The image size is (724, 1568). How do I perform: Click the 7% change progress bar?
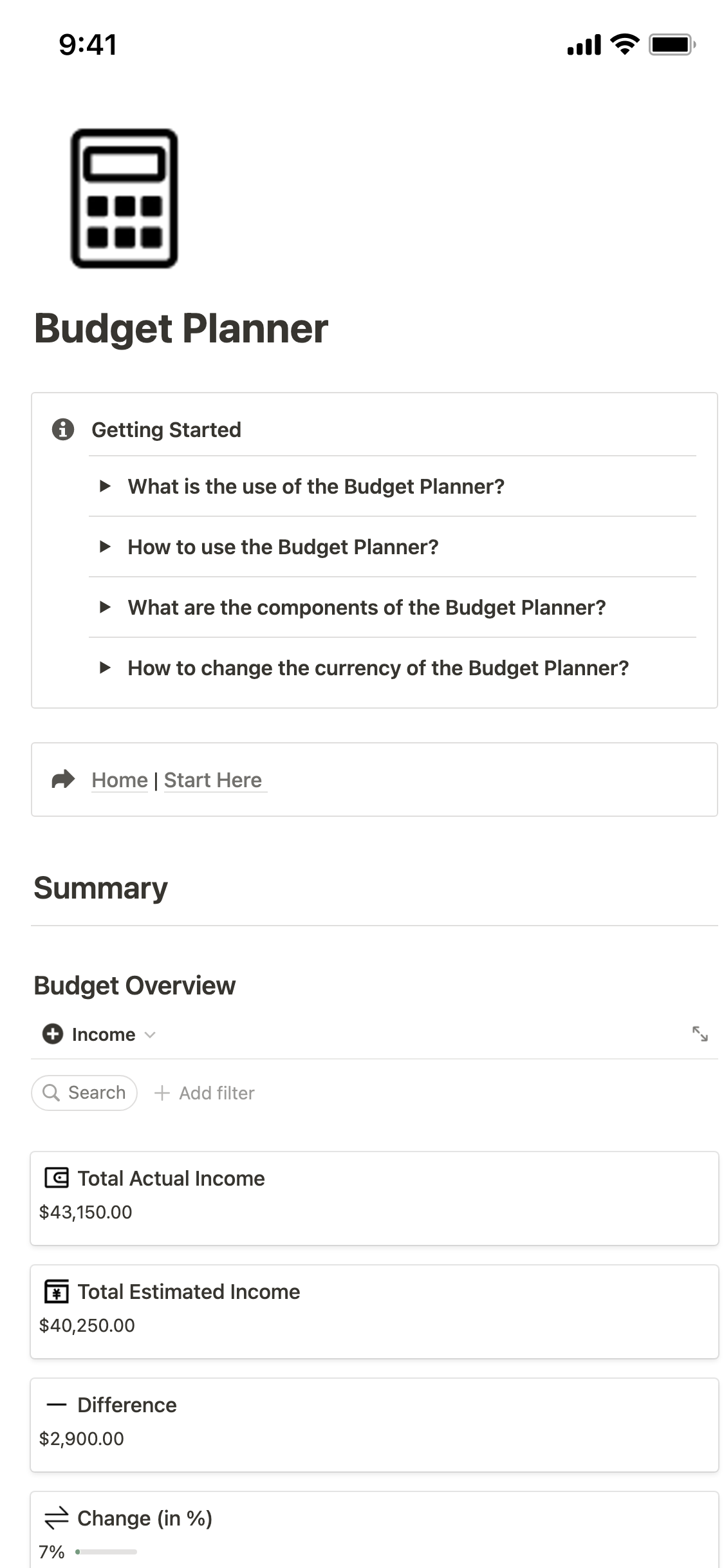point(106,1552)
